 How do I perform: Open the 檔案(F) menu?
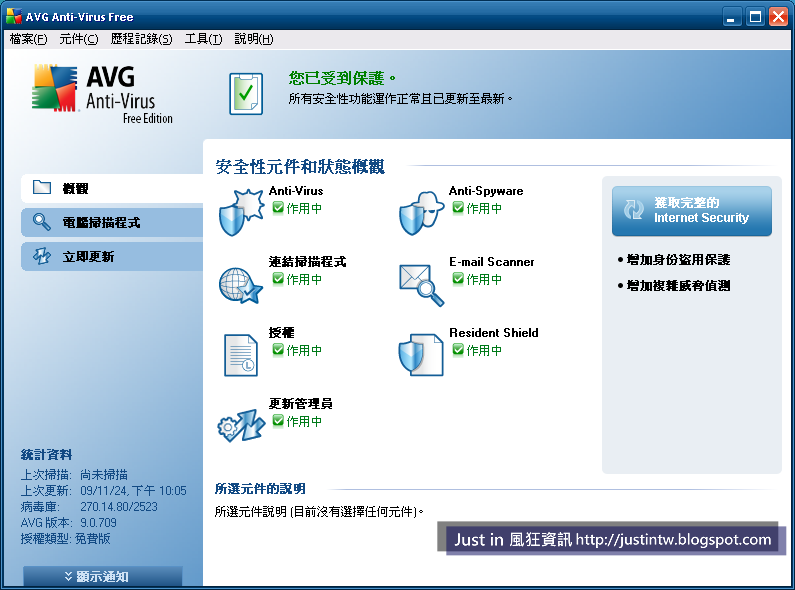click(x=28, y=39)
